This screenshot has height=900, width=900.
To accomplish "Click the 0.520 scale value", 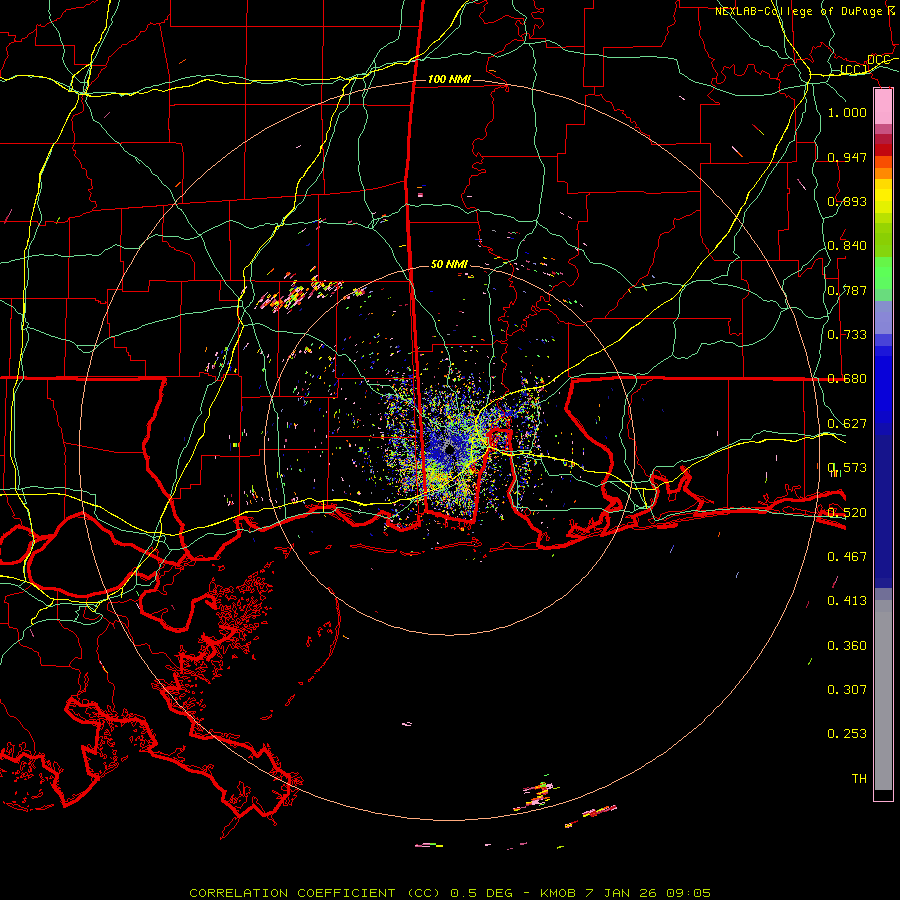I will [x=847, y=513].
